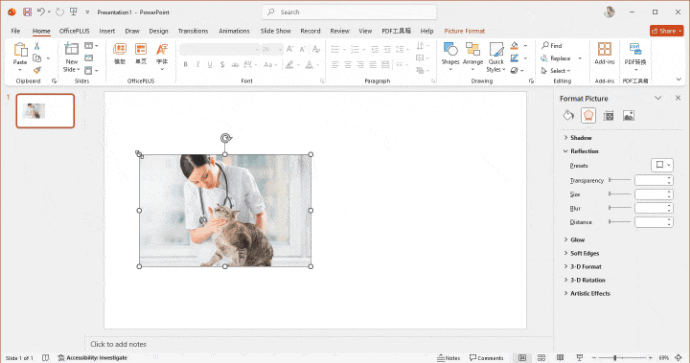Click to add notes area
Image resolution: width=690 pixels, height=363 pixels.
pyautogui.click(x=118, y=344)
